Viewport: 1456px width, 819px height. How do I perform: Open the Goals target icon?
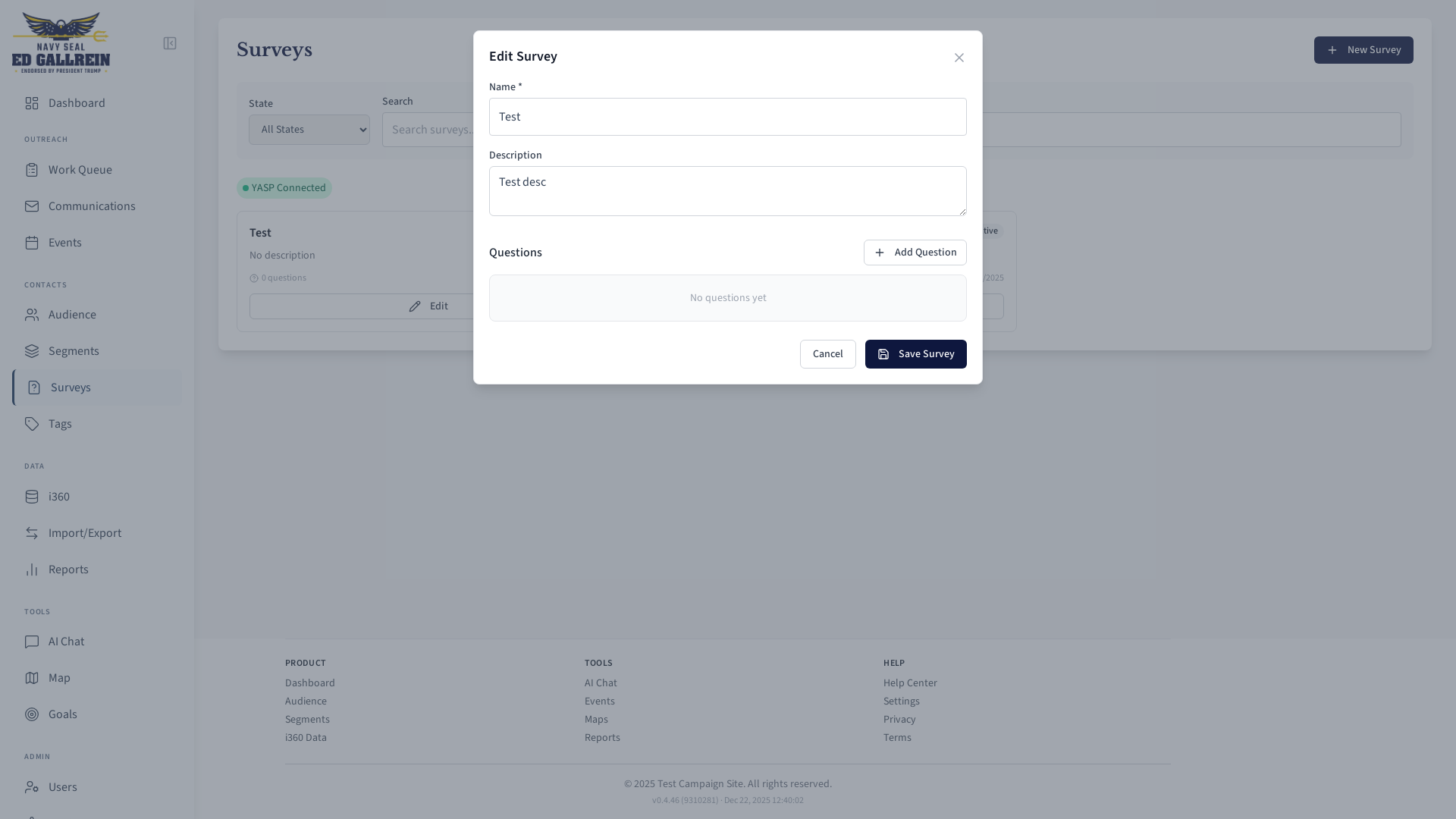click(32, 714)
